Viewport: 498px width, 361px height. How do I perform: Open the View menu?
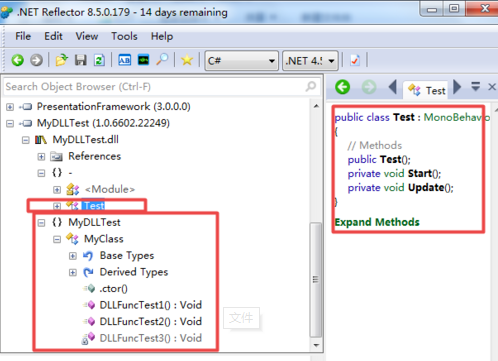tap(87, 36)
